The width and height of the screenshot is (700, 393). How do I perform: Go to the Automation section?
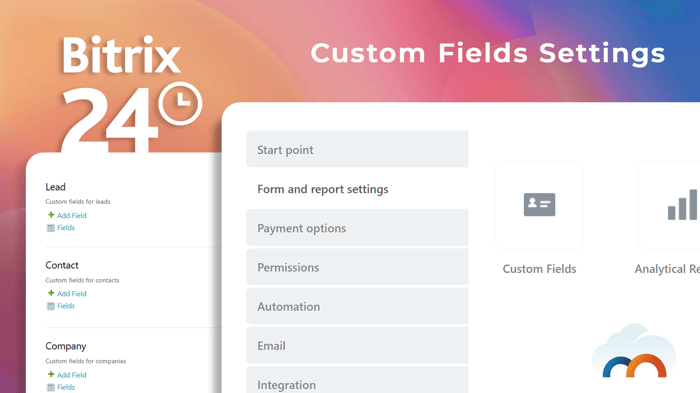(357, 306)
